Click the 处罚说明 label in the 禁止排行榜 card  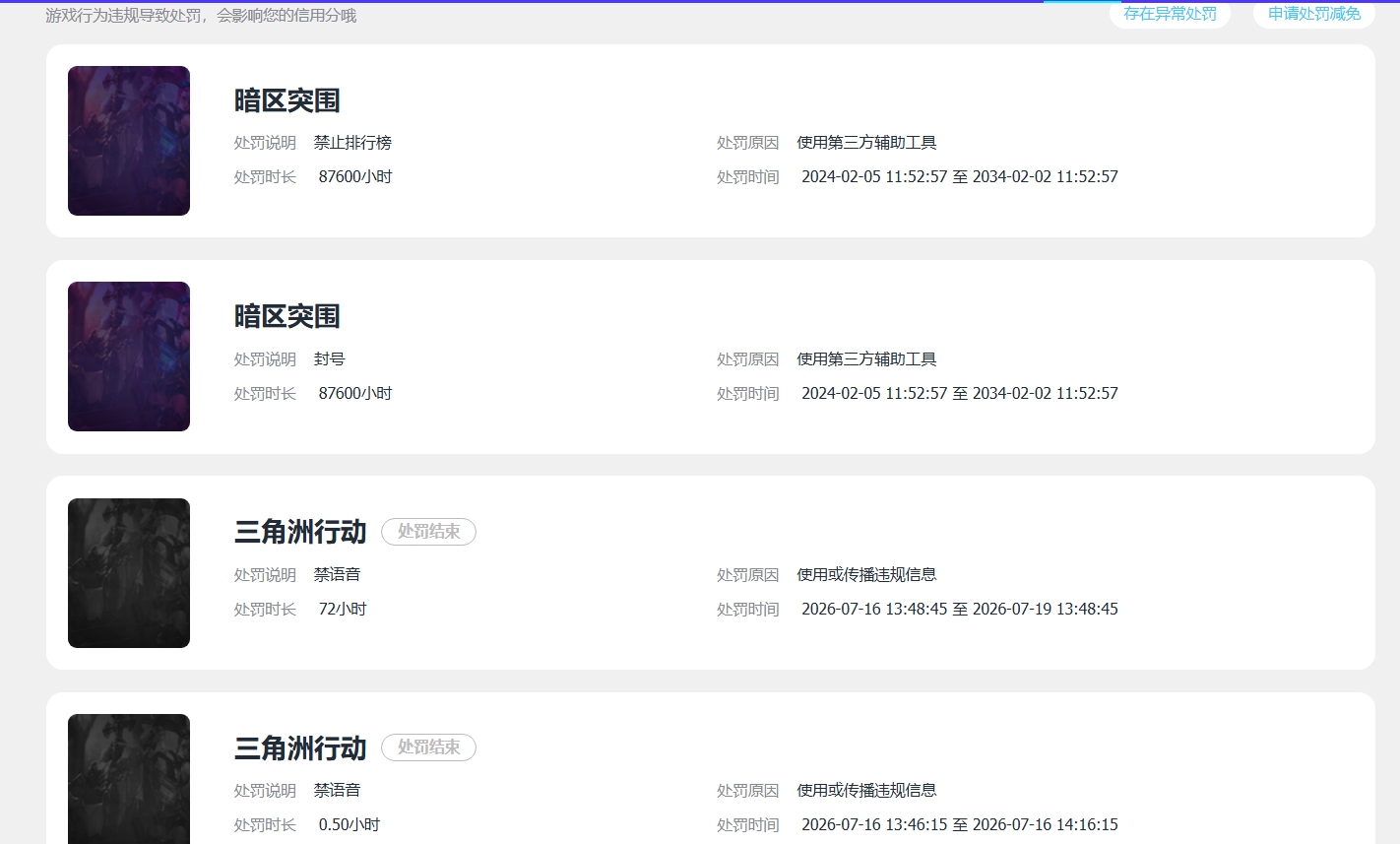click(x=265, y=143)
